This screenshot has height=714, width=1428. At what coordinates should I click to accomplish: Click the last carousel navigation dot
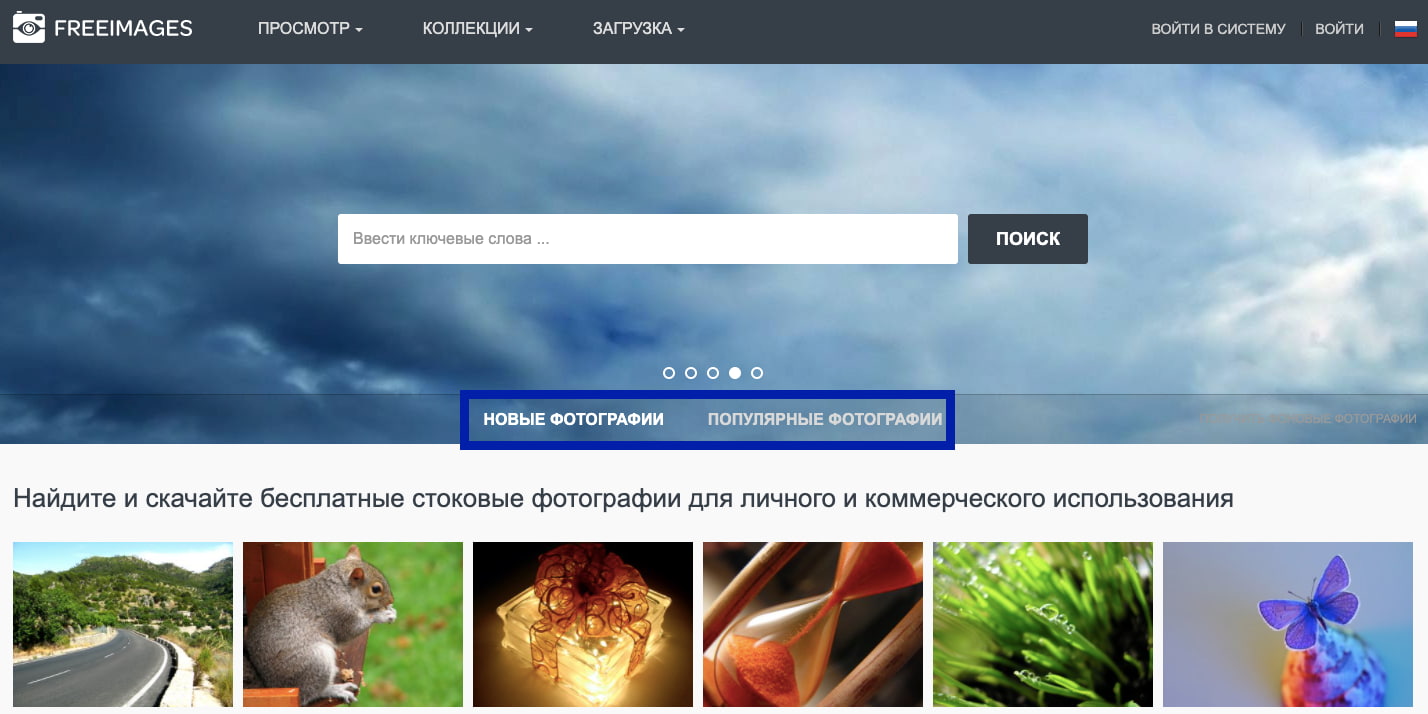757,372
